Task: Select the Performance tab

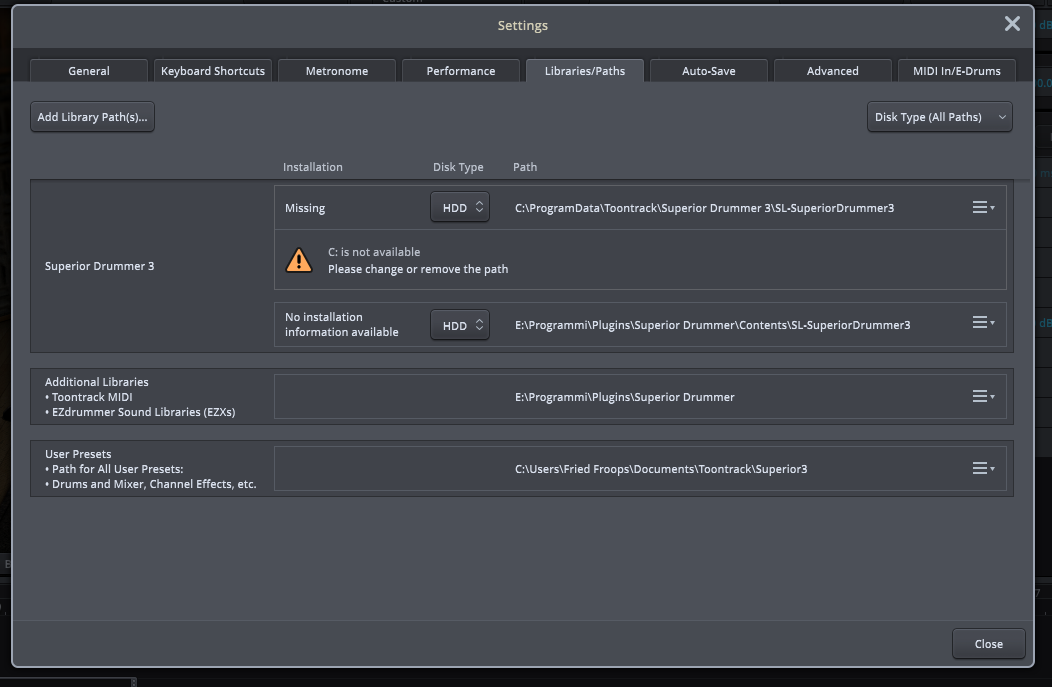Action: coord(461,70)
